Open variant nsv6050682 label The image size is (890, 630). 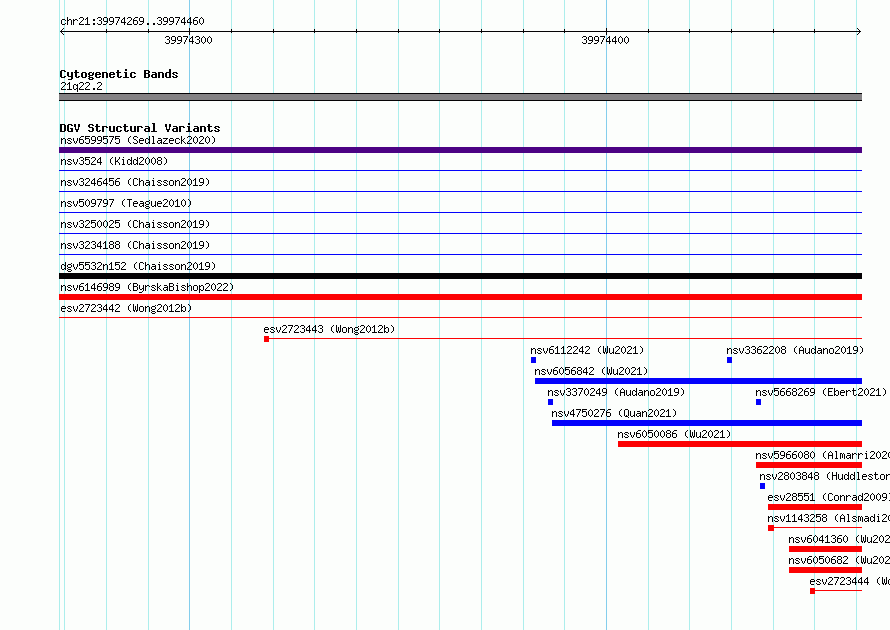839,560
